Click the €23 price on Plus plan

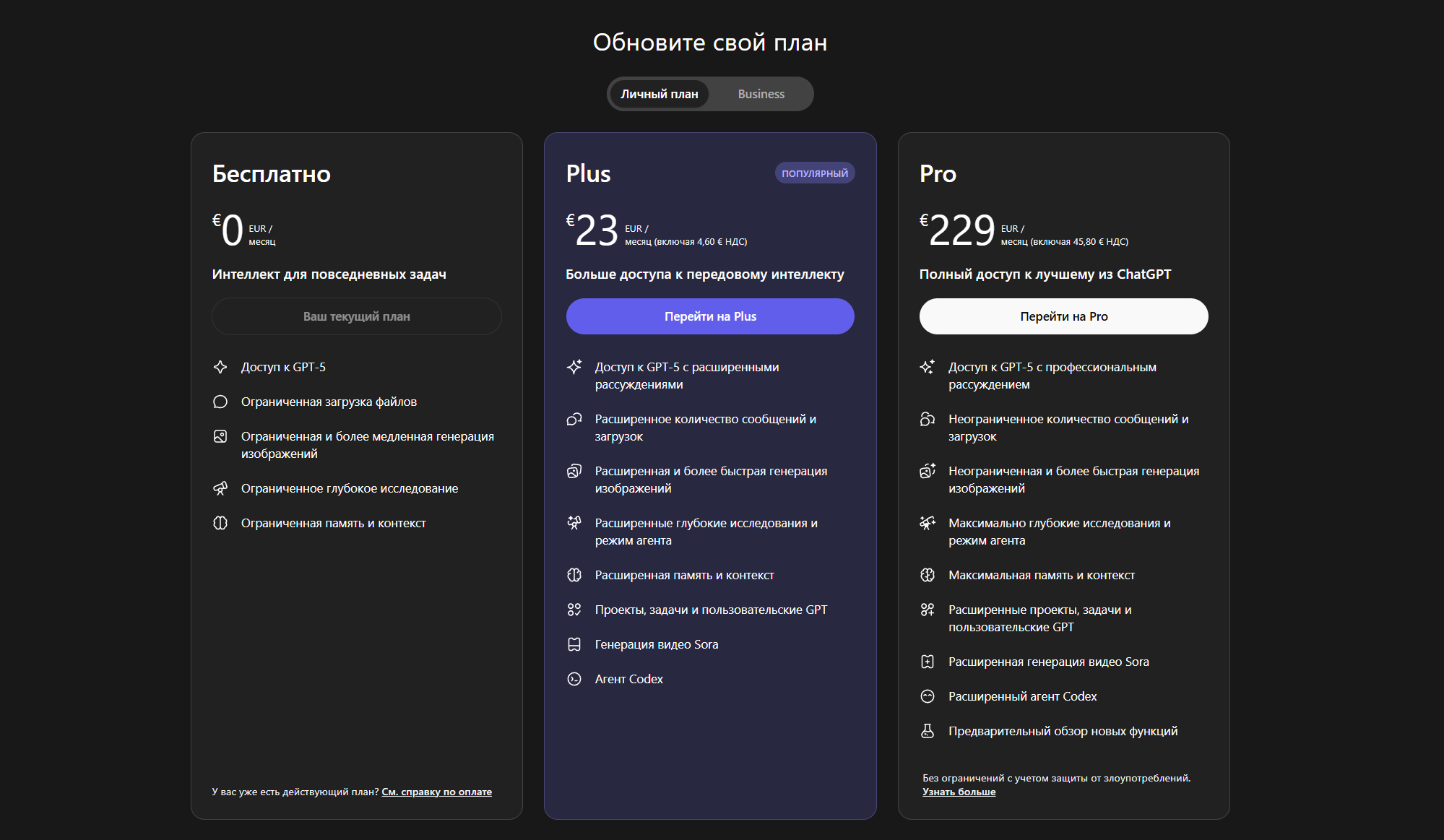[592, 230]
